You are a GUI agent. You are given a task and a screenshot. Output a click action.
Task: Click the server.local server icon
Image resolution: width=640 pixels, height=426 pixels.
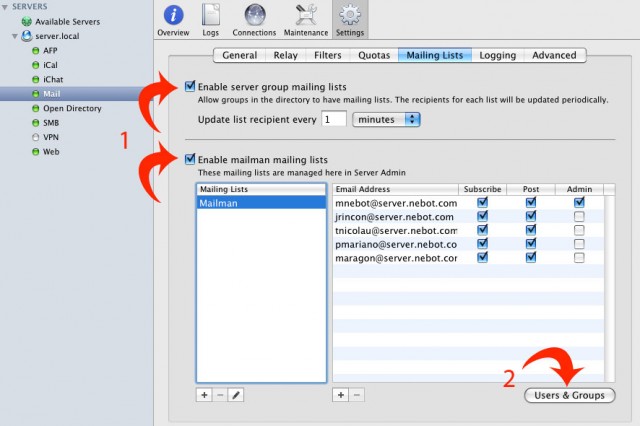[27, 36]
